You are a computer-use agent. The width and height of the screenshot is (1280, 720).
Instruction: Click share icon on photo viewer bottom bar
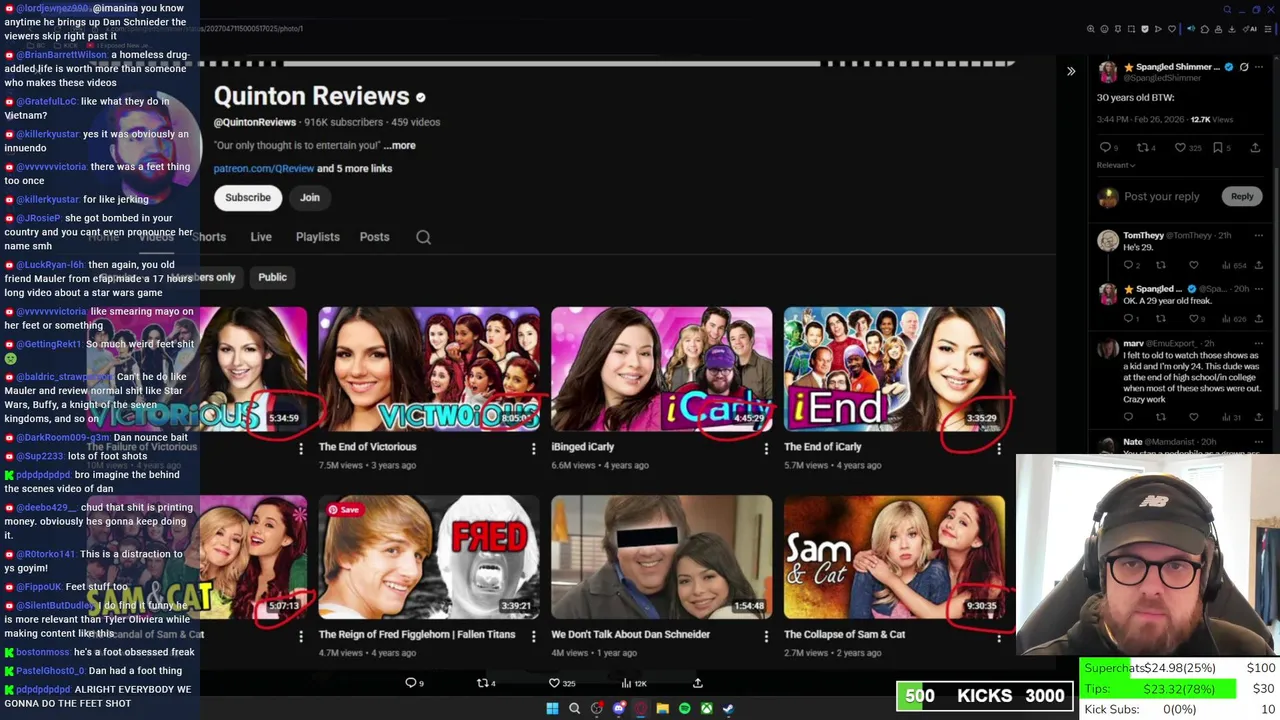[698, 683]
